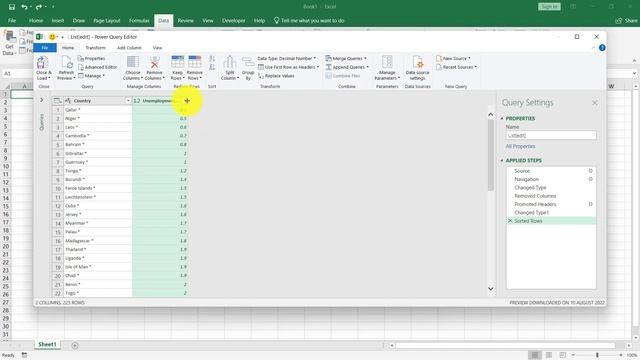Click the Remove Columns icon

(154, 62)
